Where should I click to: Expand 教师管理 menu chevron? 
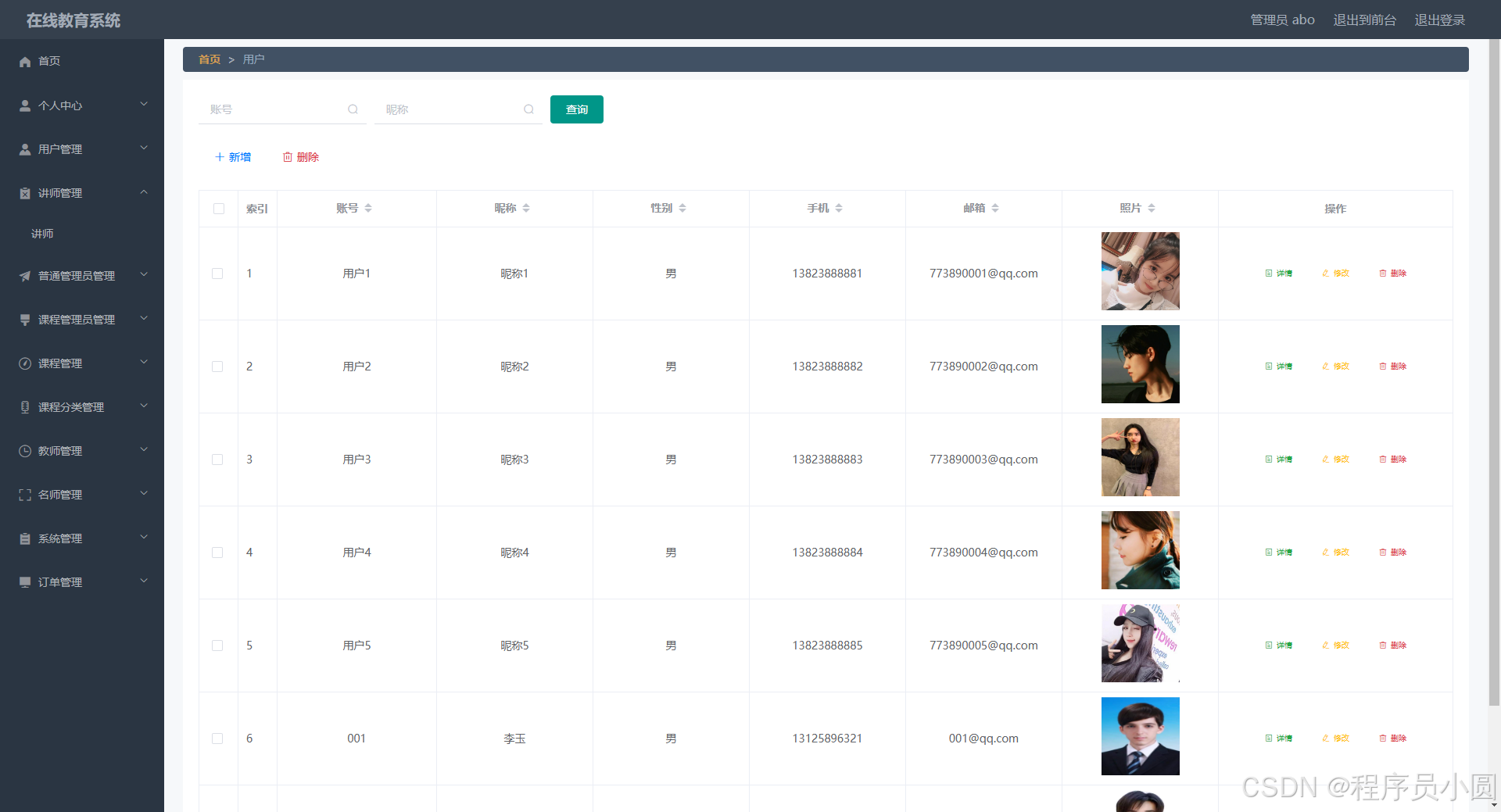pyautogui.click(x=144, y=449)
